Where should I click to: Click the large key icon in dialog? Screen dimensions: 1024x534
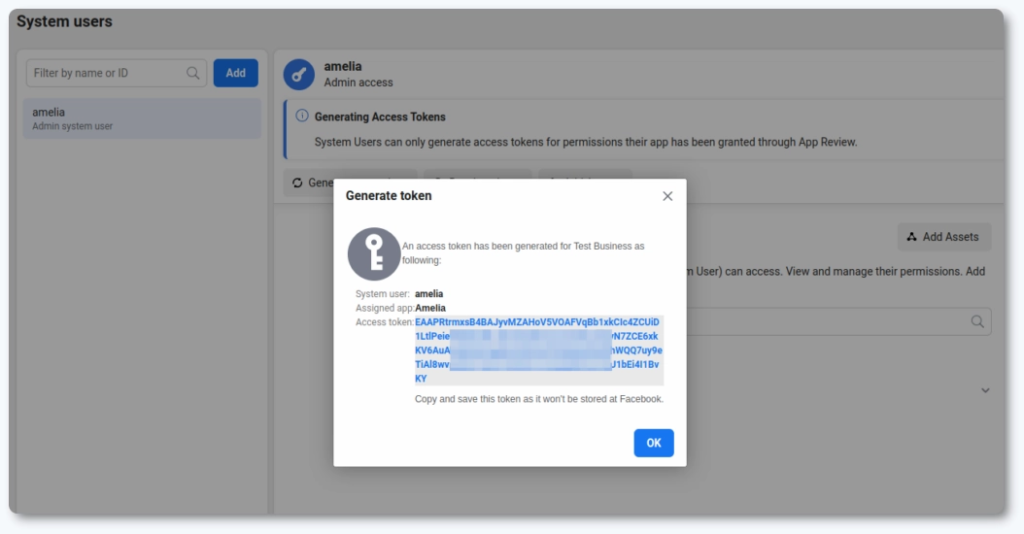[x=373, y=253]
